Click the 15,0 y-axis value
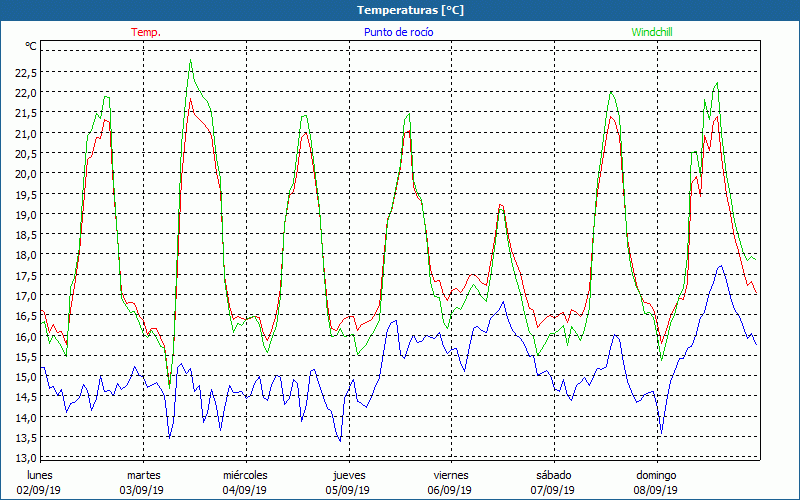The image size is (800, 500). 26,377
